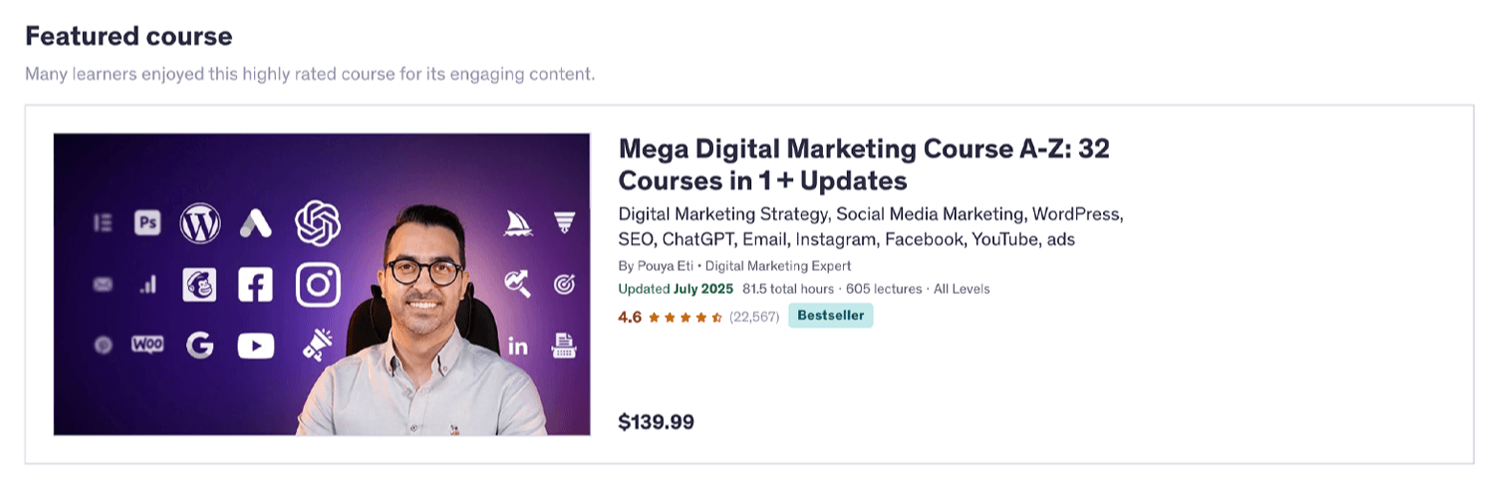
Task: Click the Mailchimp monkey icon
Action: point(200,285)
